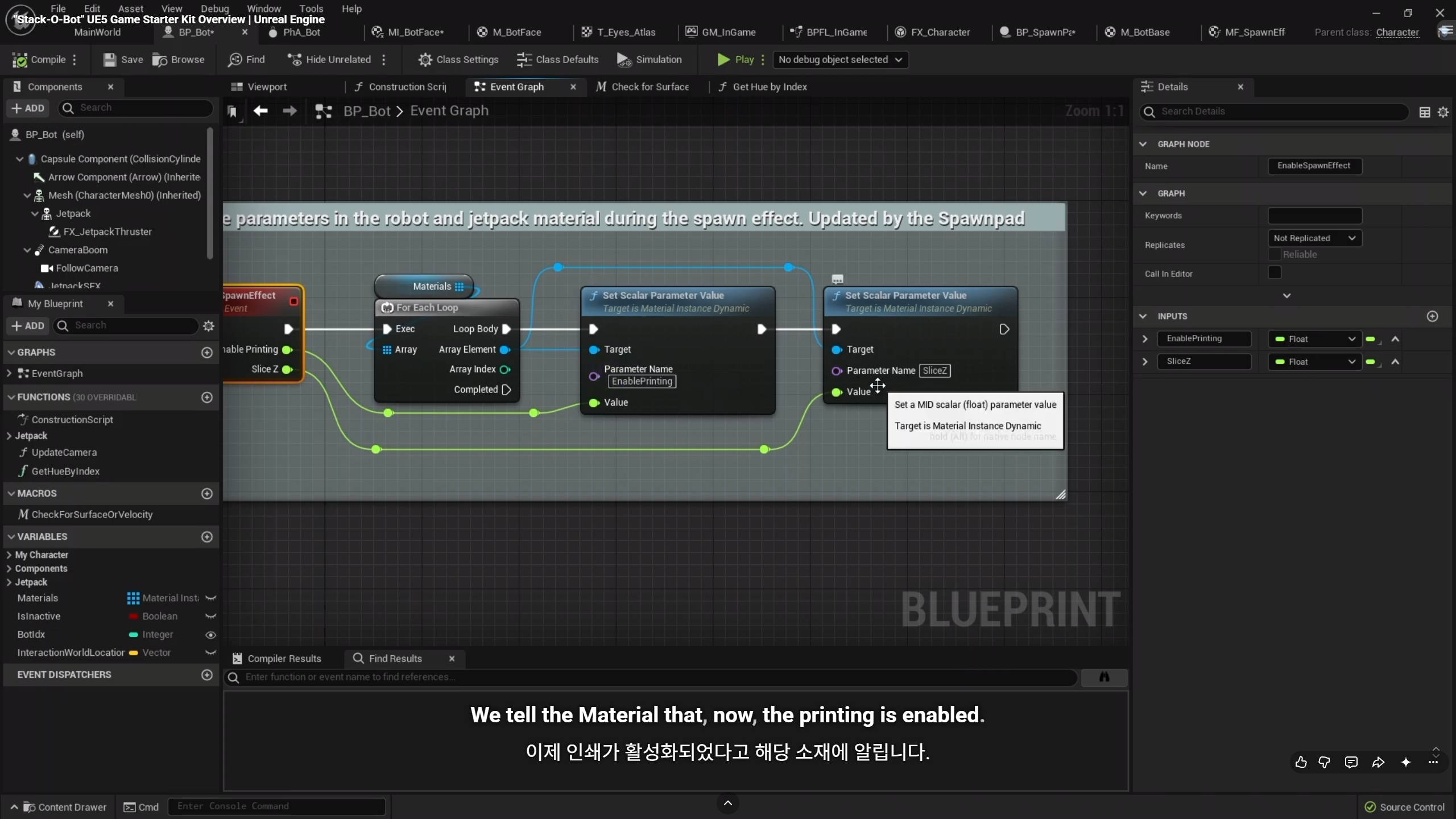This screenshot has width=1456, height=819.
Task: Click the find-in-all-blueprints binoculars button
Action: 1104,677
